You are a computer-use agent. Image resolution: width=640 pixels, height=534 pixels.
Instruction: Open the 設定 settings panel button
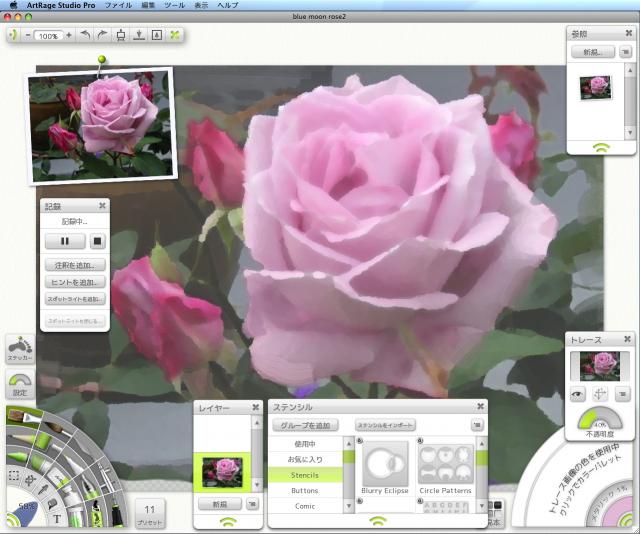(20, 385)
